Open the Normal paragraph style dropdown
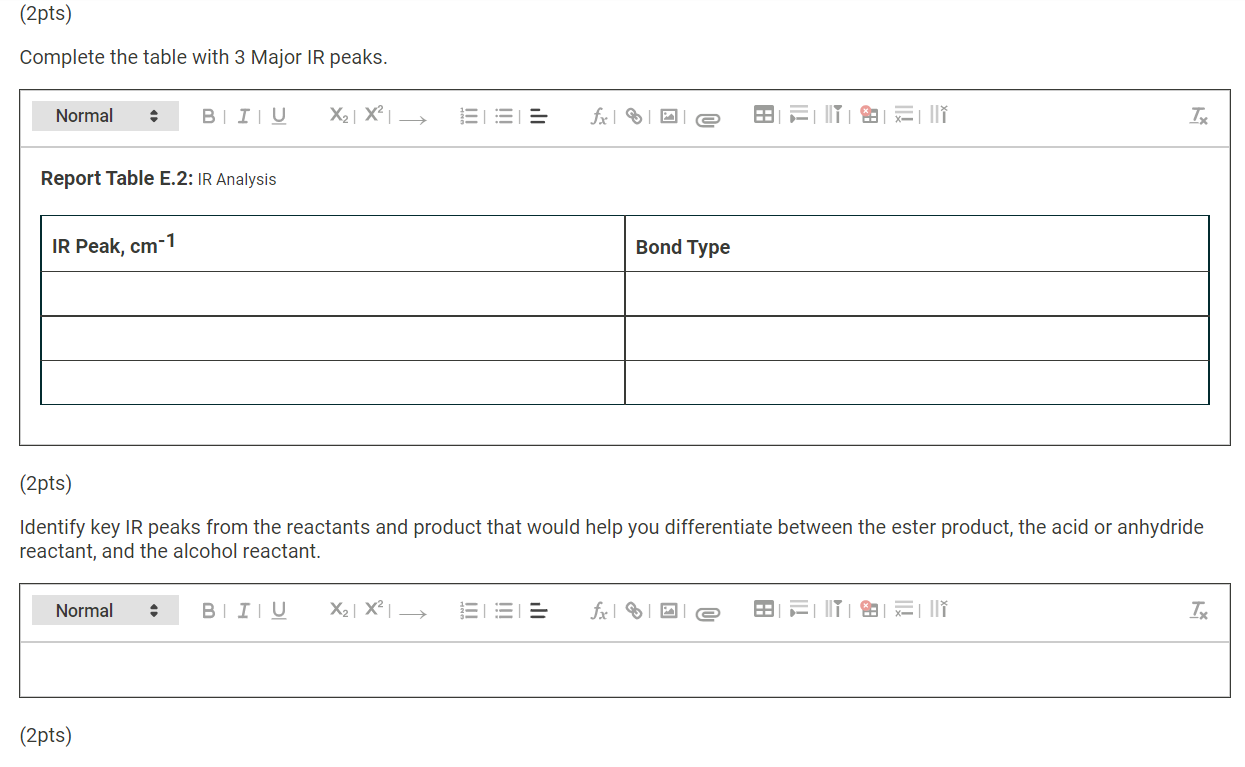Screen dimensions: 1245x767 [105, 115]
